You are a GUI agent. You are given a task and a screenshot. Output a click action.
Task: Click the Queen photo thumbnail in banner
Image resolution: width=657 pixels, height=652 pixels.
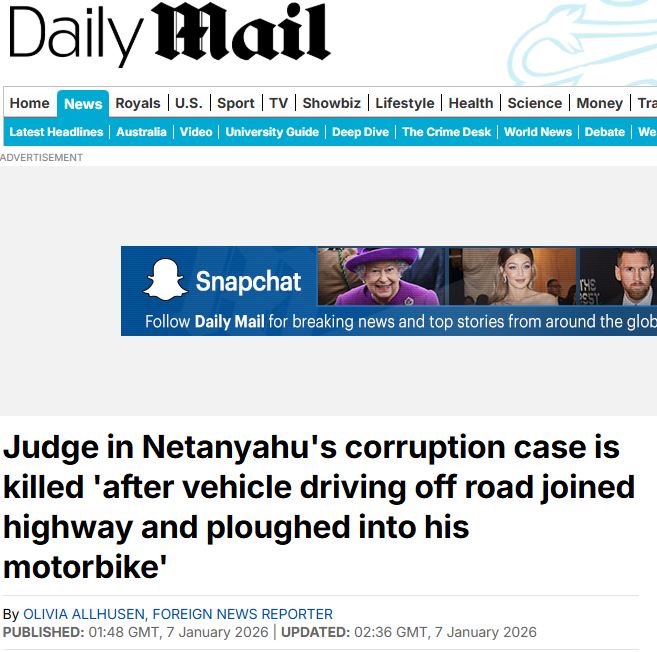tap(382, 276)
